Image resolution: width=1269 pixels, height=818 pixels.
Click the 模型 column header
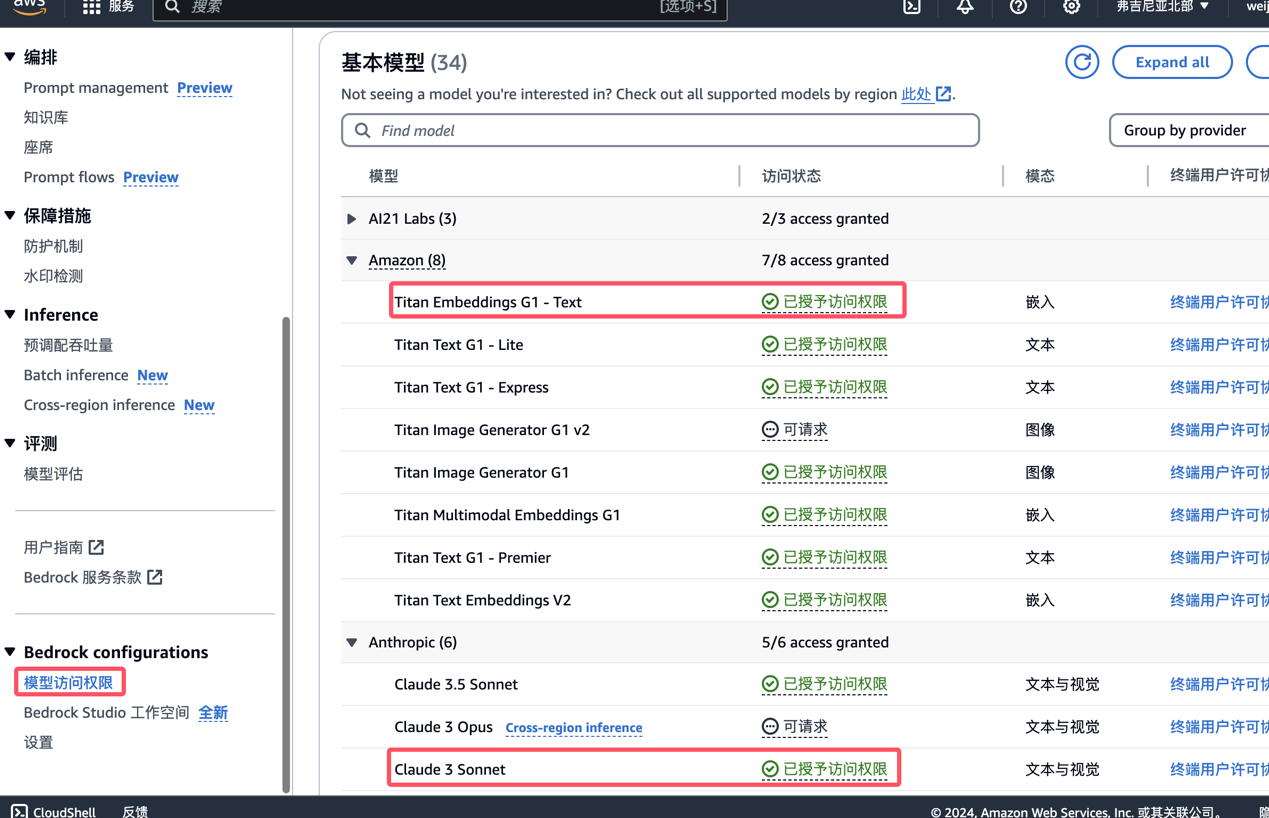383,176
